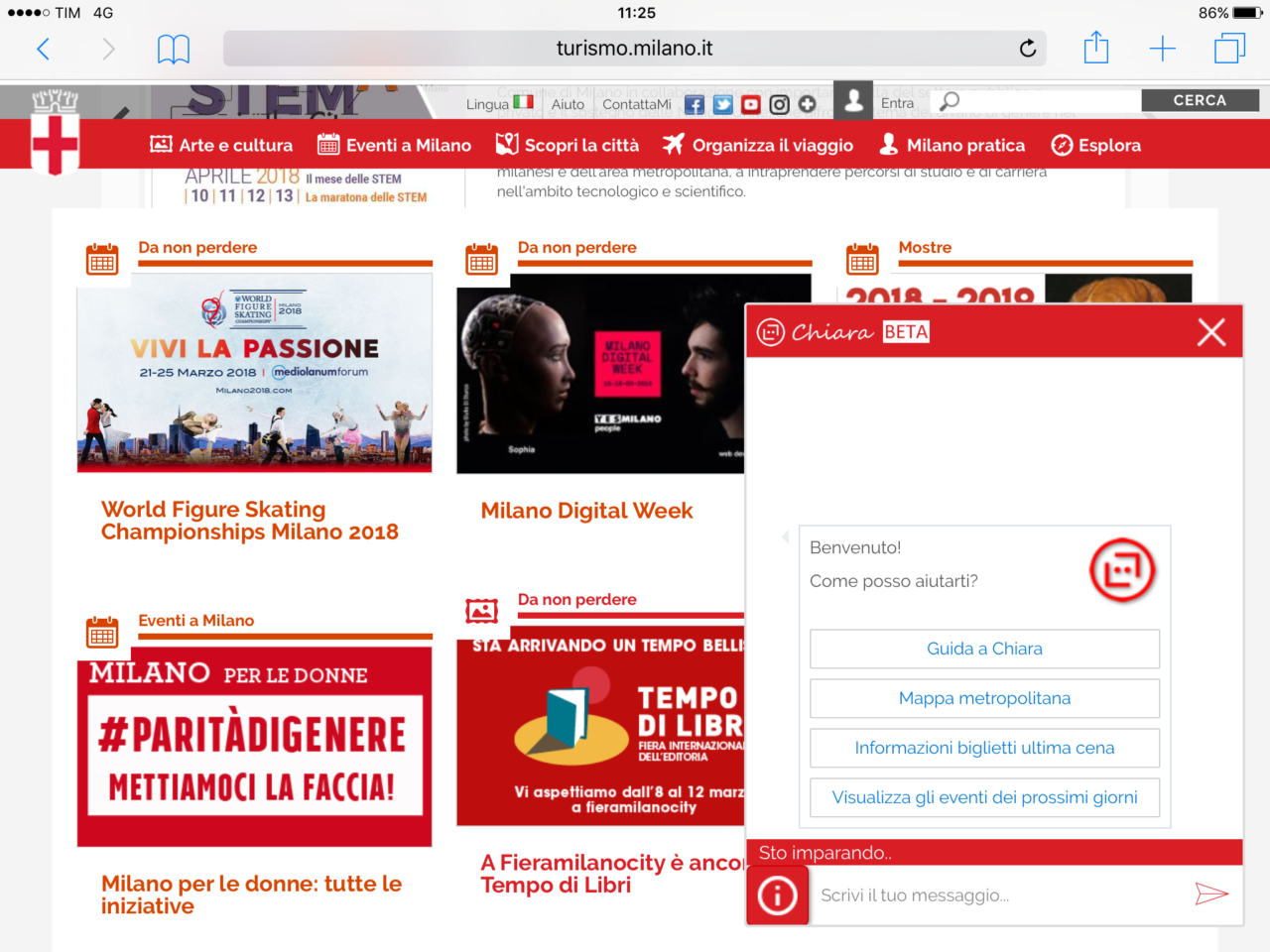Send the chat message with arrow icon
This screenshot has width=1270, height=952.
pos(1211,894)
